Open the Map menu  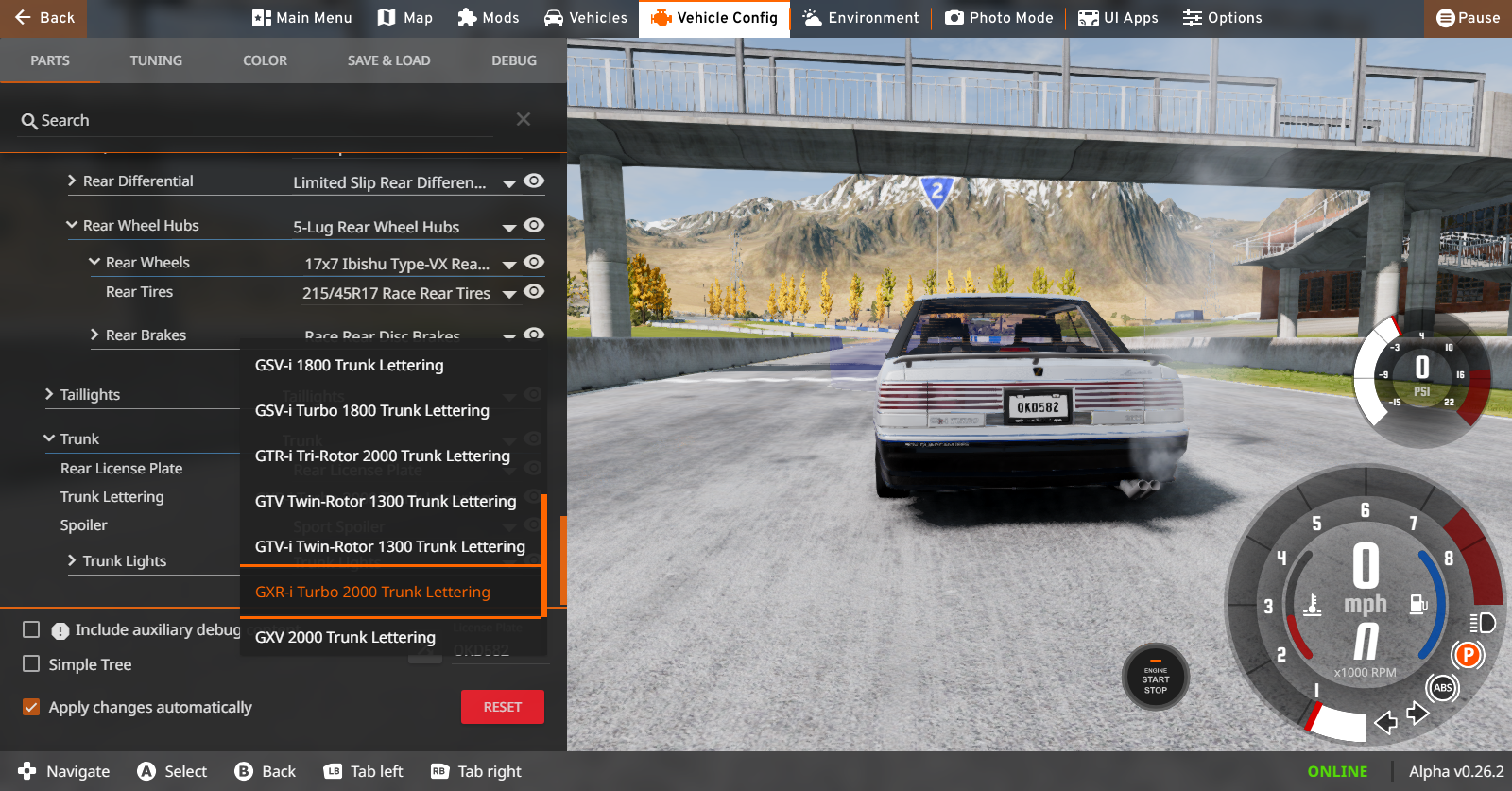tap(405, 18)
